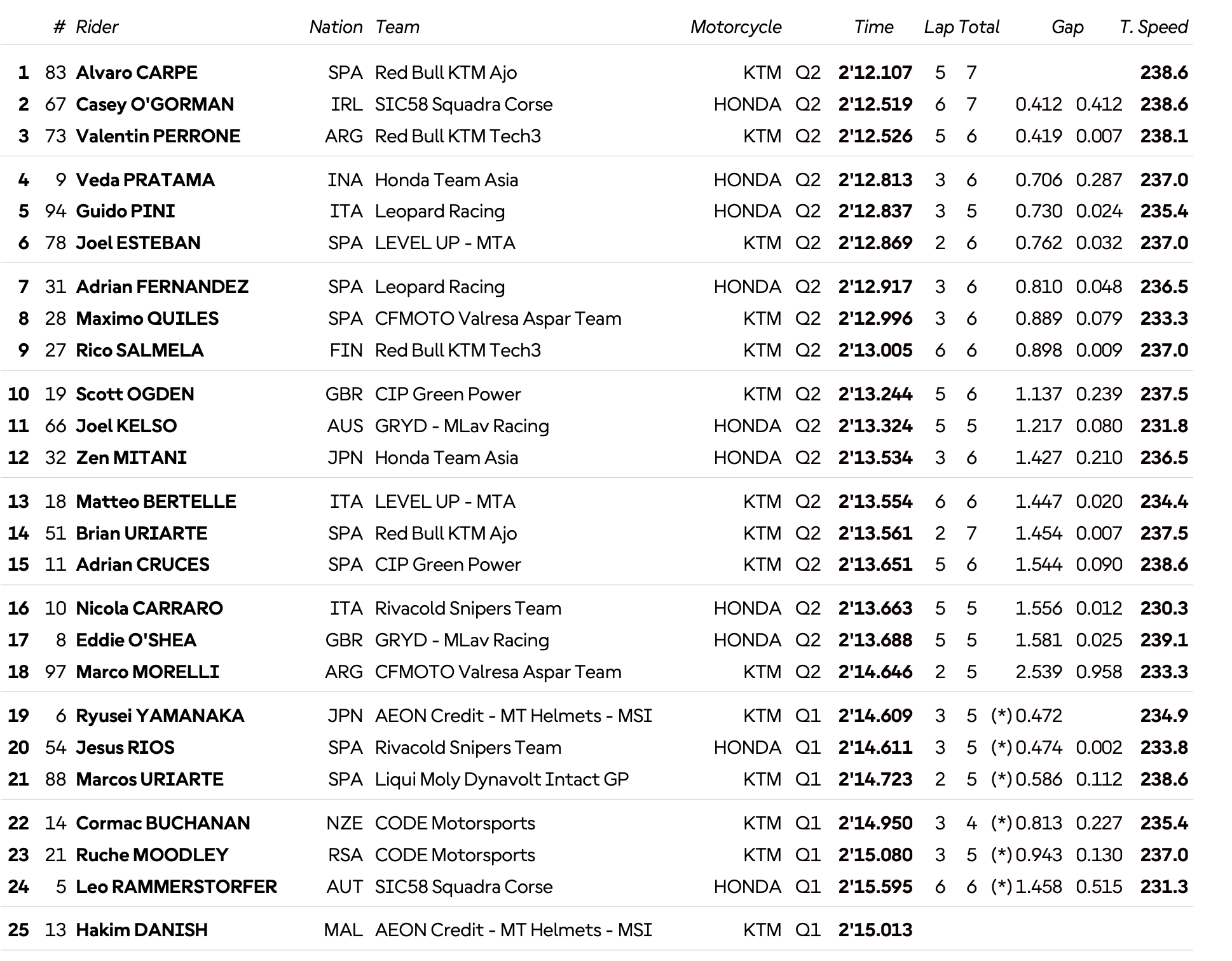This screenshot has height=961, width=1232.
Task: Click the Nation column header
Action: 336,27
